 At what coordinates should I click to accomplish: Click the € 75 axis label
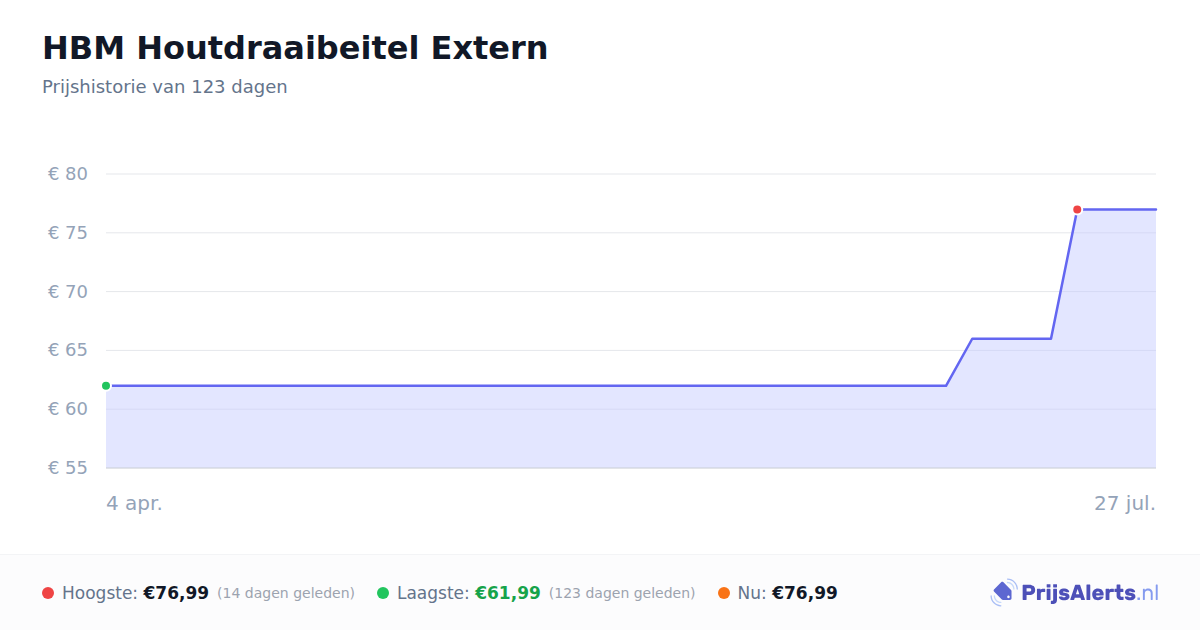pos(68,233)
